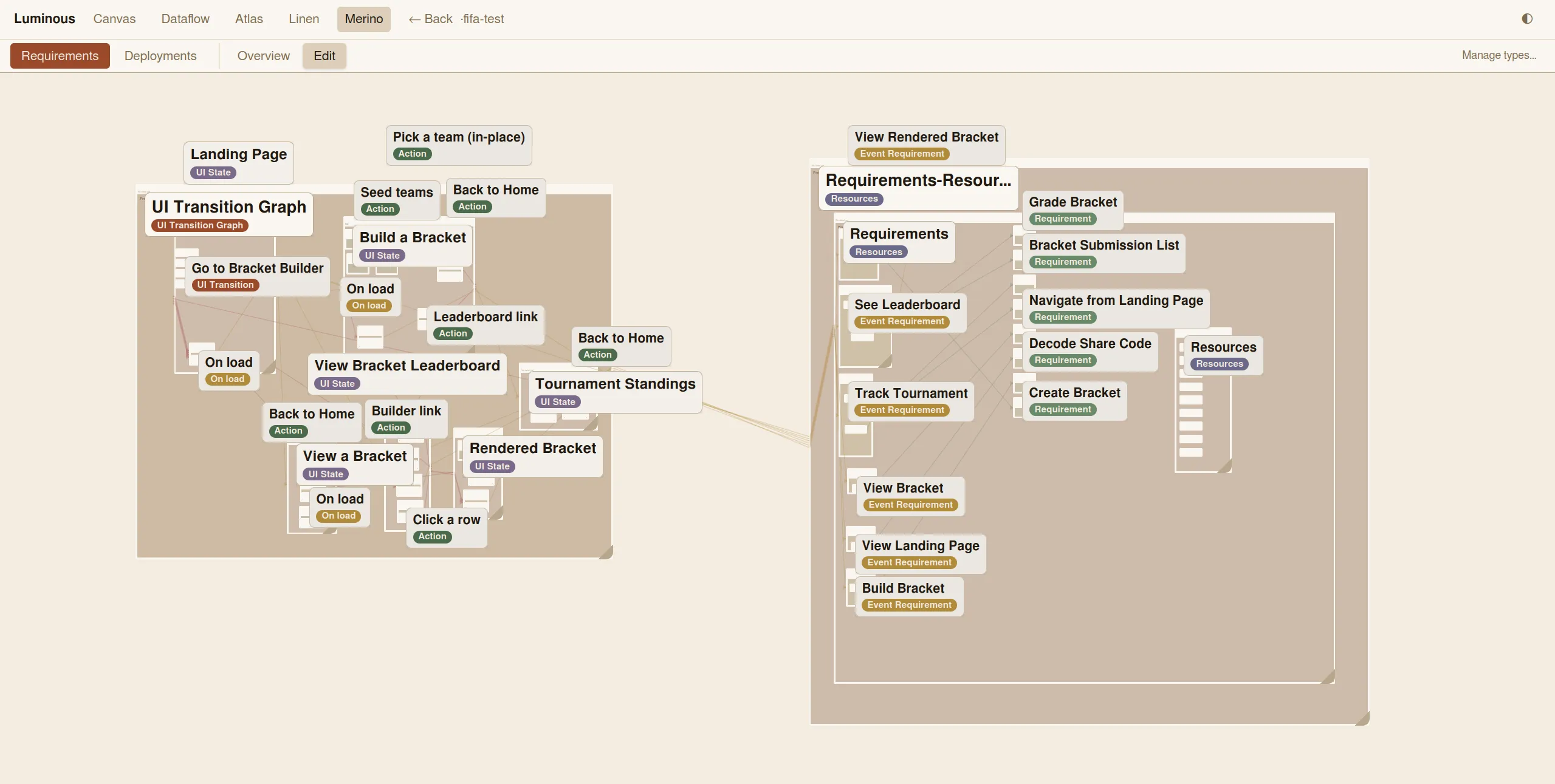This screenshot has height=784, width=1555.
Task: Select the Seed teams action node
Action: click(397, 200)
